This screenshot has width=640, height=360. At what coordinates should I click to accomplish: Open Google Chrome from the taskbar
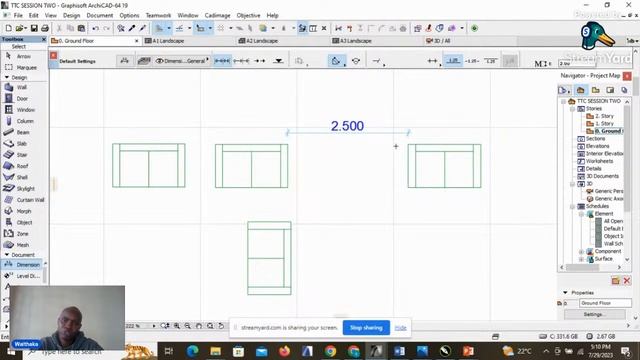(x=330, y=351)
